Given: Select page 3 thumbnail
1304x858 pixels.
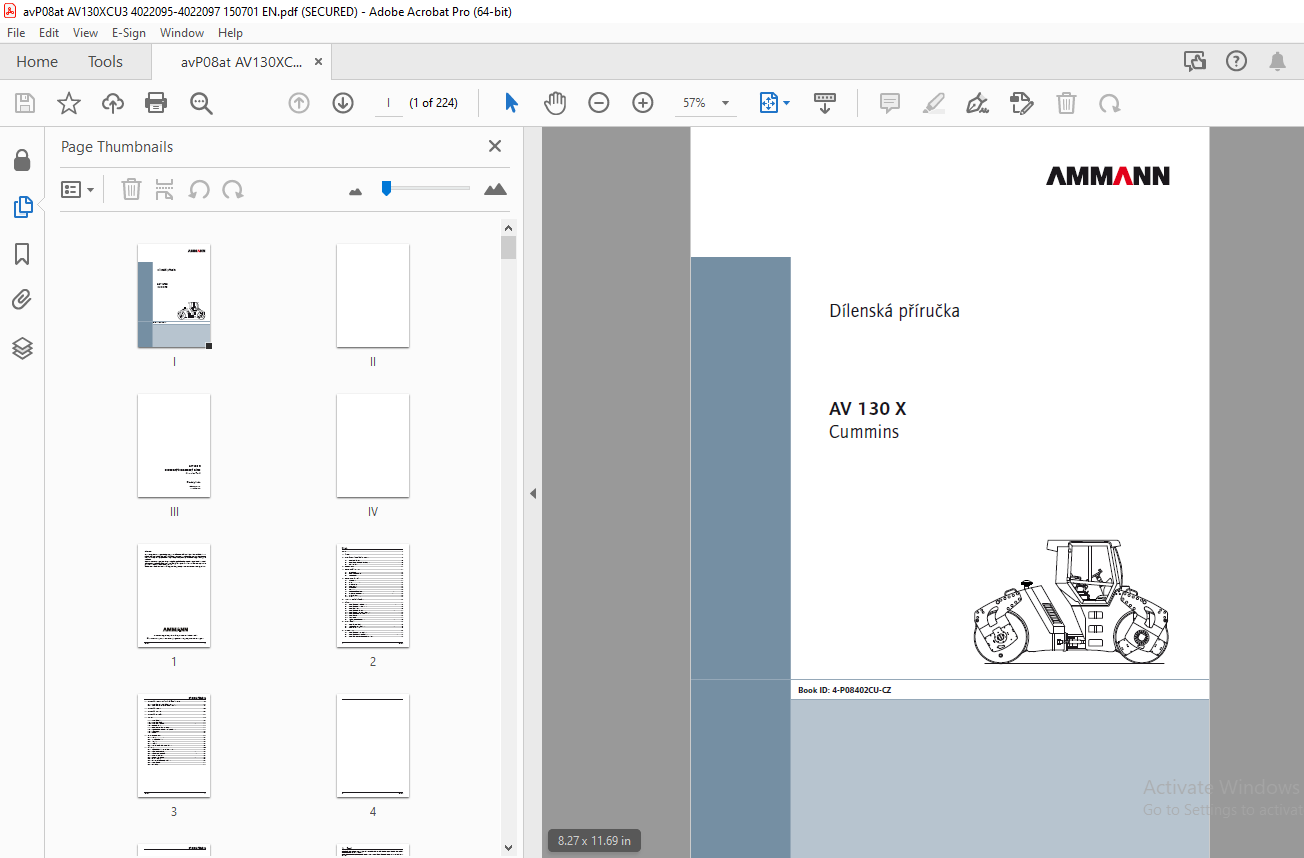Looking at the screenshot, I should [x=174, y=746].
